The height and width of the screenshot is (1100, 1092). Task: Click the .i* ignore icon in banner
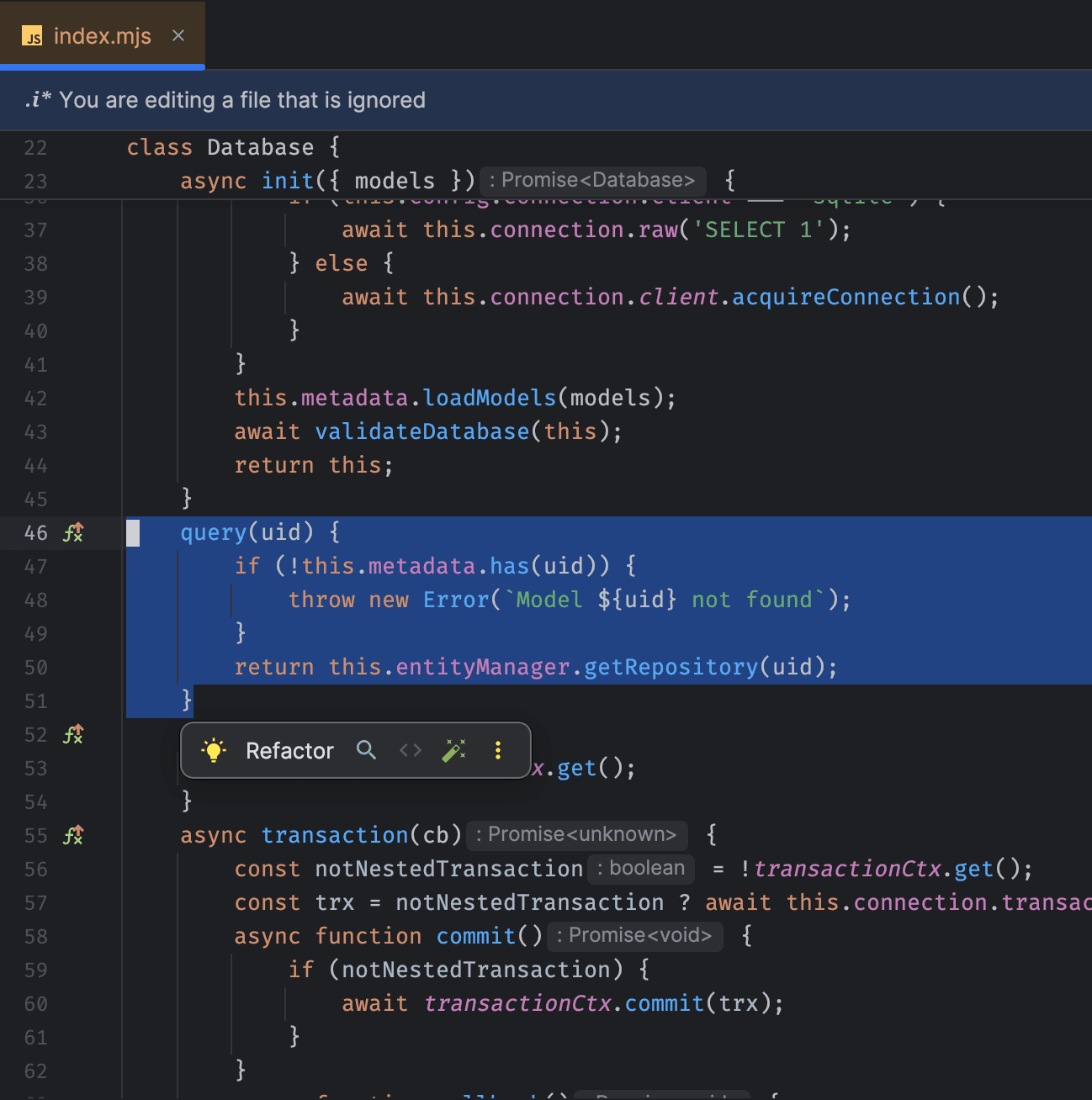pos(38,100)
